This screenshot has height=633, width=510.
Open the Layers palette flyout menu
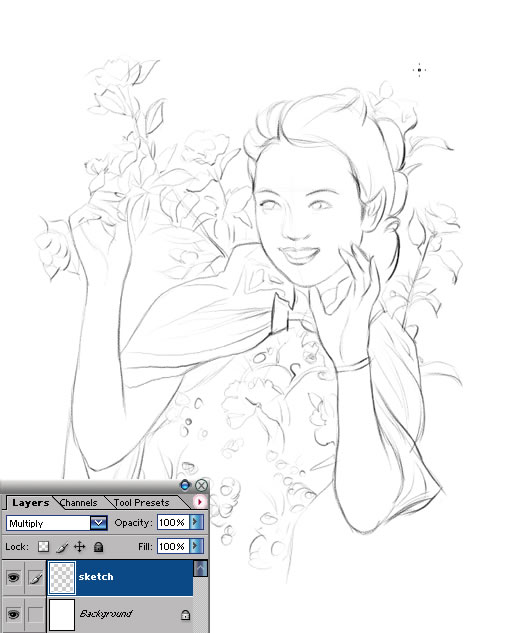pos(199,502)
